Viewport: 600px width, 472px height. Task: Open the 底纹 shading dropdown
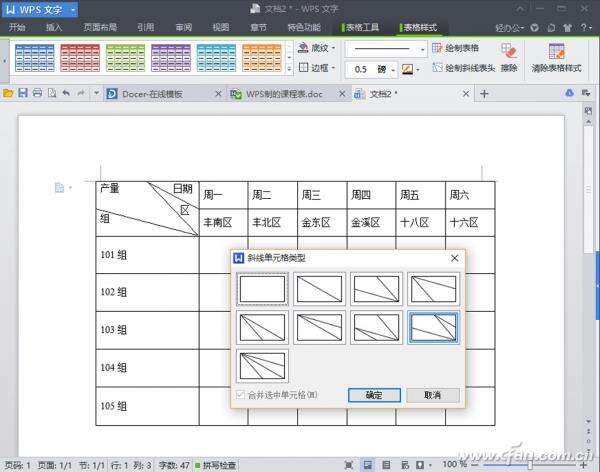[x=316, y=48]
